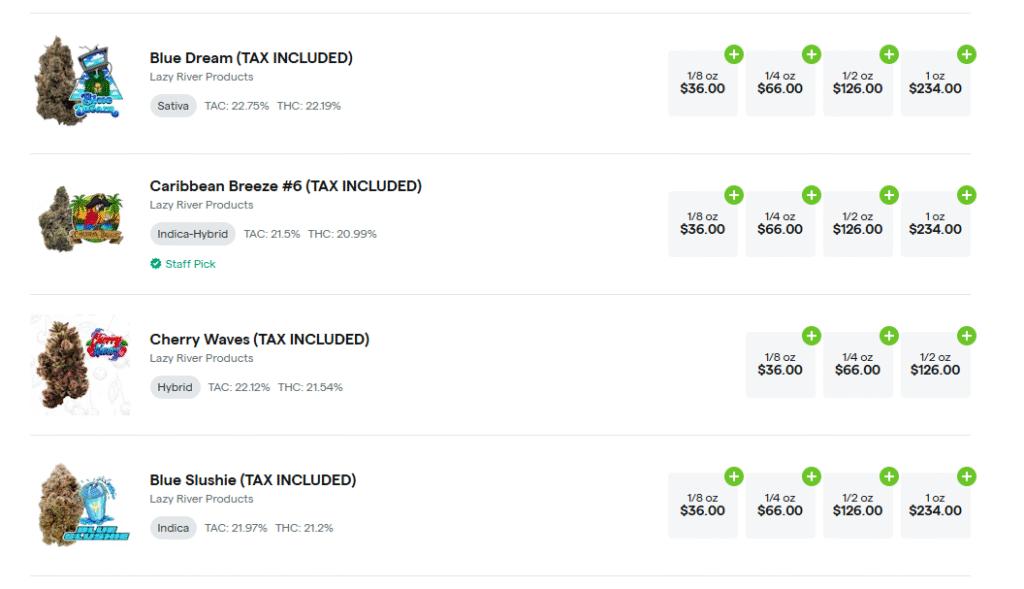Viewport: 1024px width, 589px height.
Task: Click plus icon on Blue Slushie 1 oz
Action: (966, 477)
